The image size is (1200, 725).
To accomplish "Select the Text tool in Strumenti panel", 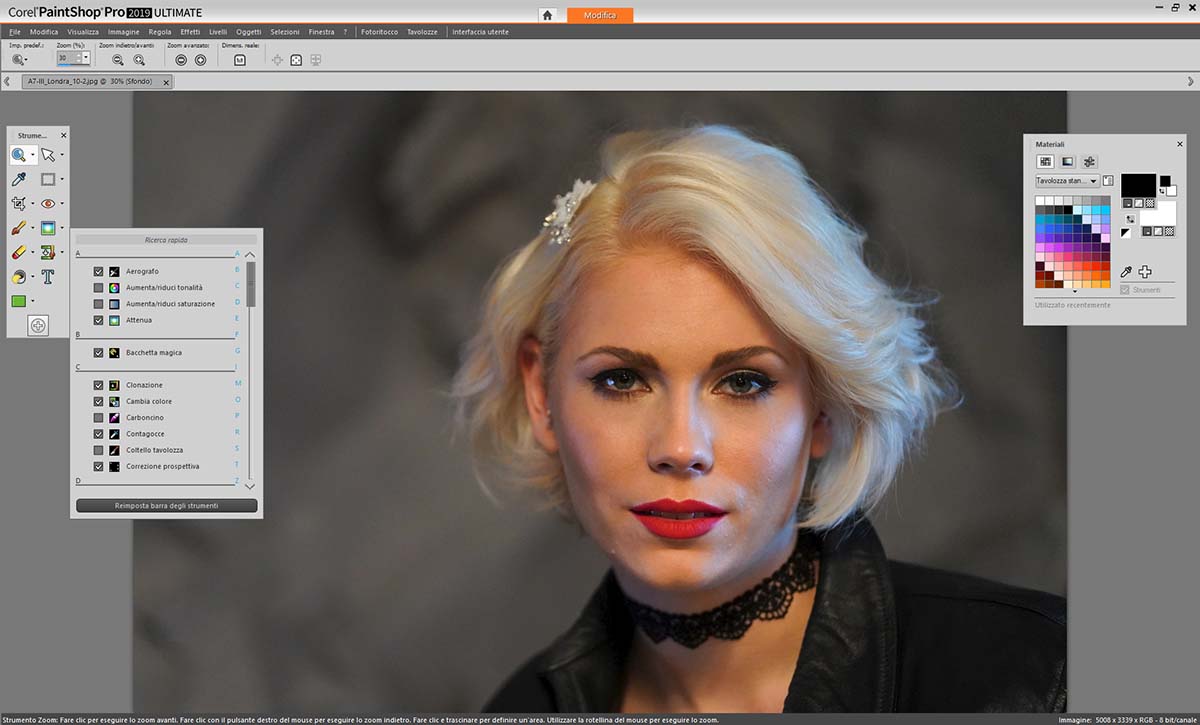I will [x=47, y=277].
